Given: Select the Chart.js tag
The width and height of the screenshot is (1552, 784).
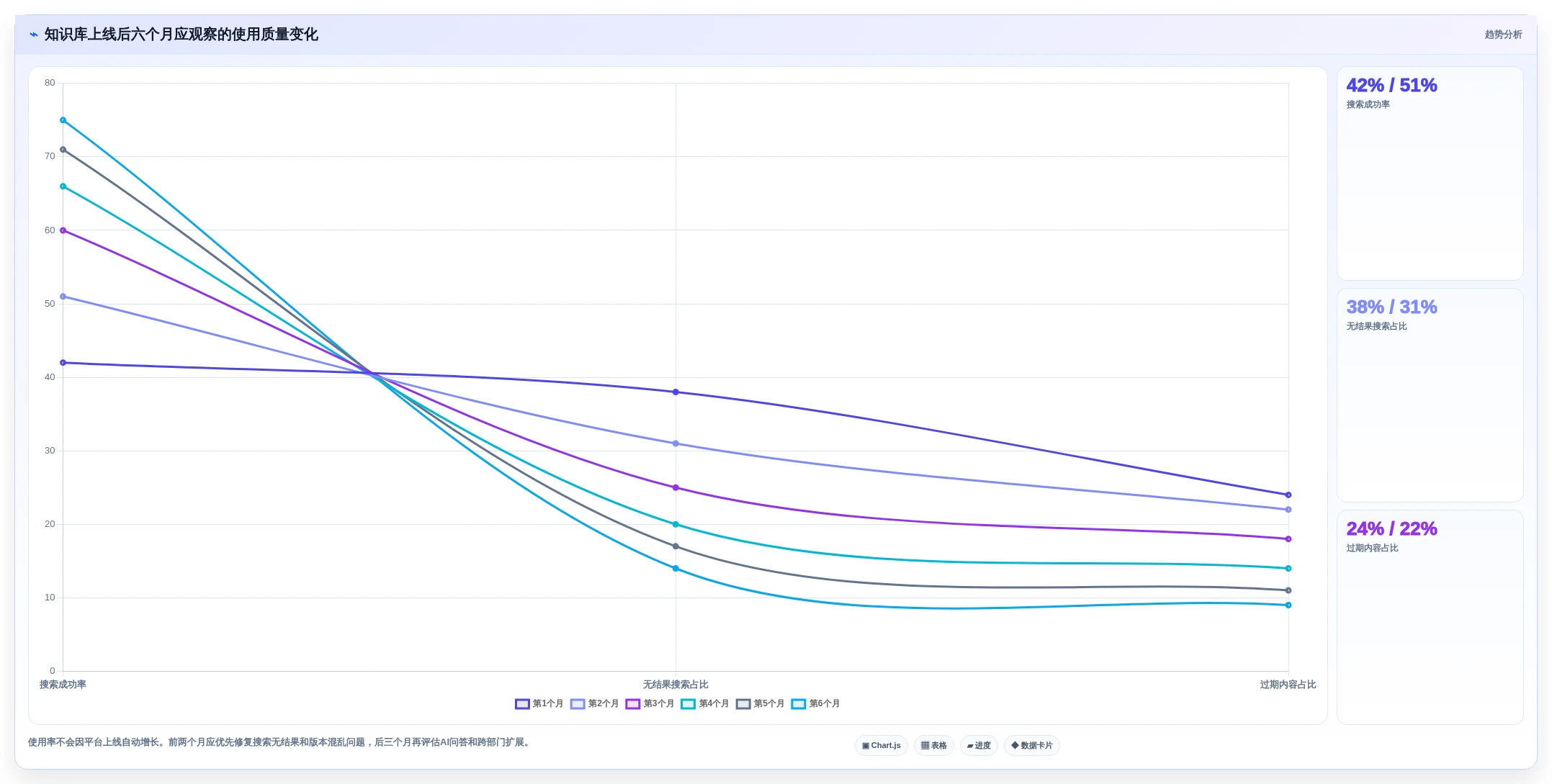Looking at the screenshot, I should [882, 746].
